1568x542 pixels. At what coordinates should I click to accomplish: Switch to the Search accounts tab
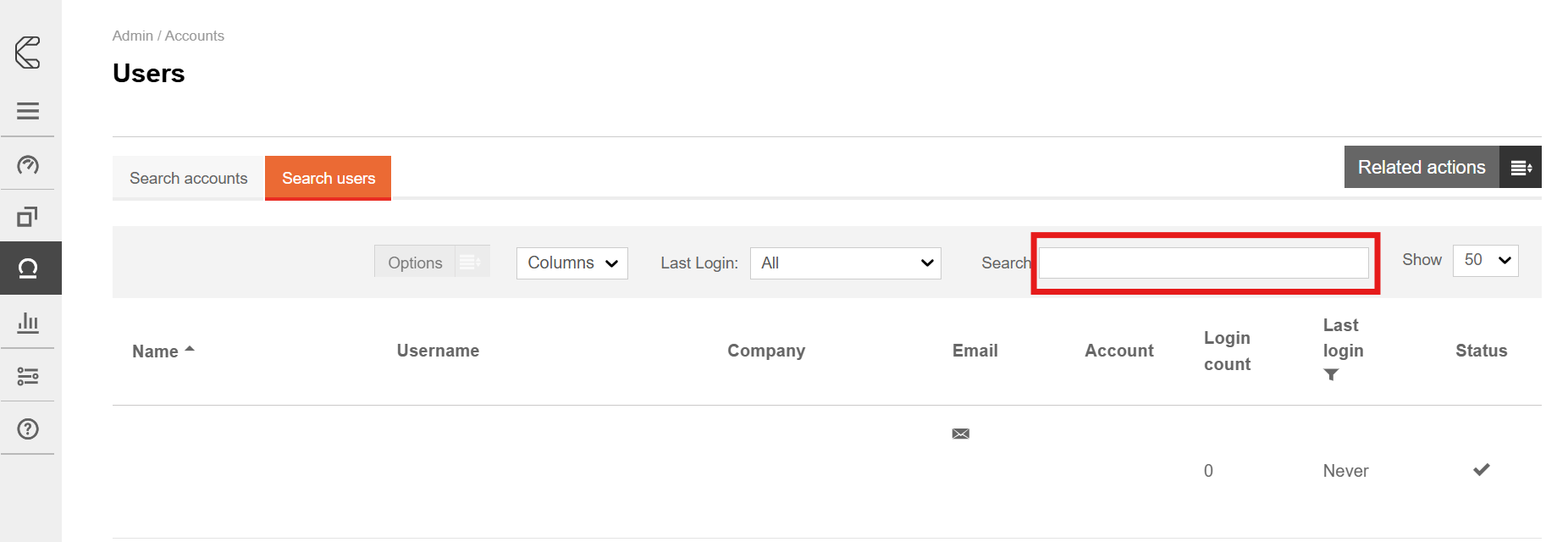(188, 179)
